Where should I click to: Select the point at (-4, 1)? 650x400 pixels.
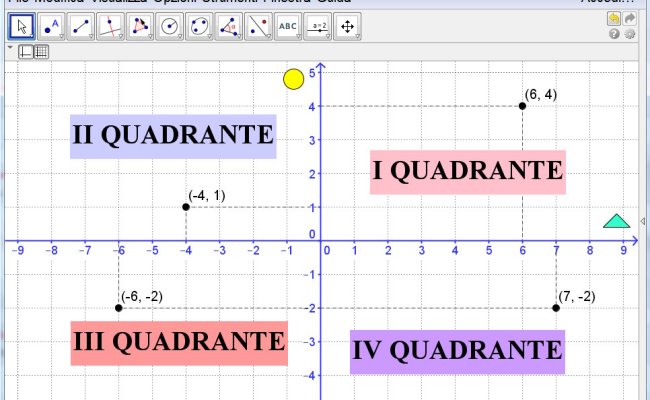pos(186,207)
